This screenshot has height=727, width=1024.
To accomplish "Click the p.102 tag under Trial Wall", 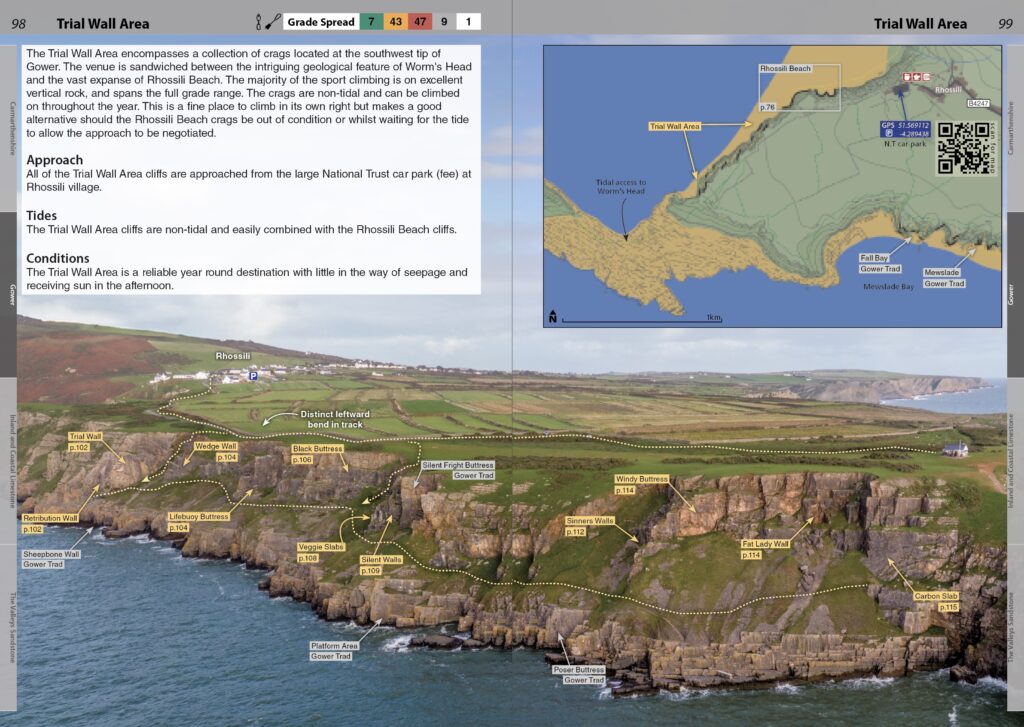I will (x=78, y=447).
